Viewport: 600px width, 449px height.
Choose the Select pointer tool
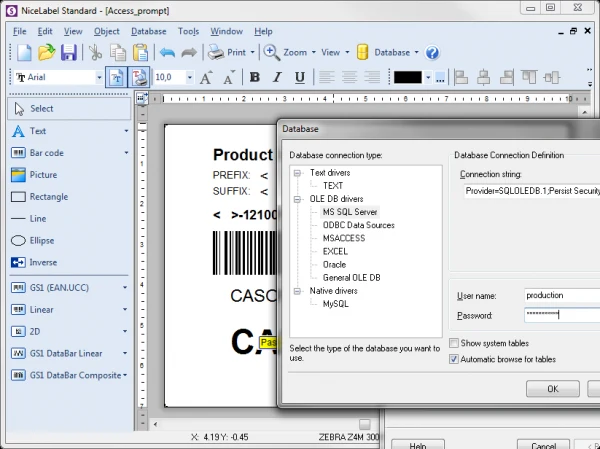pyautogui.click(x=69, y=109)
